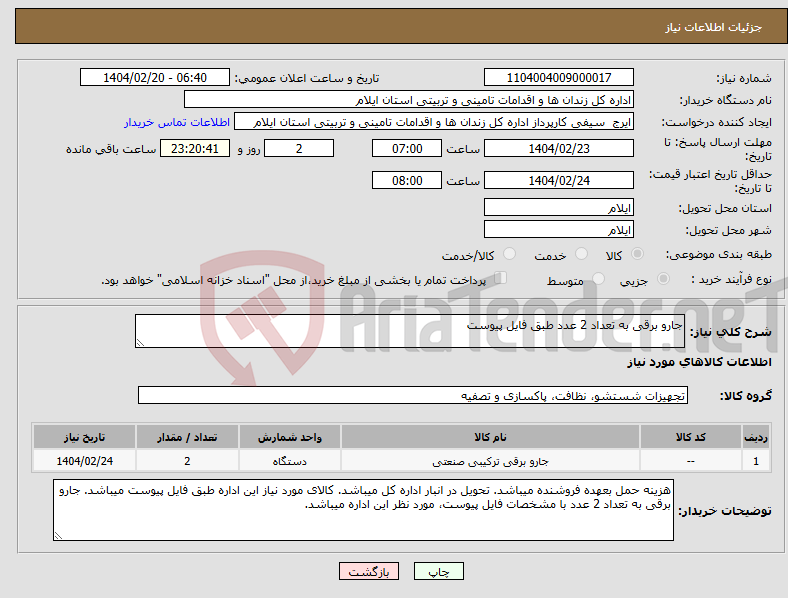Click the واحد شمارش column header
This screenshot has width=788, height=598.
pos(290,437)
